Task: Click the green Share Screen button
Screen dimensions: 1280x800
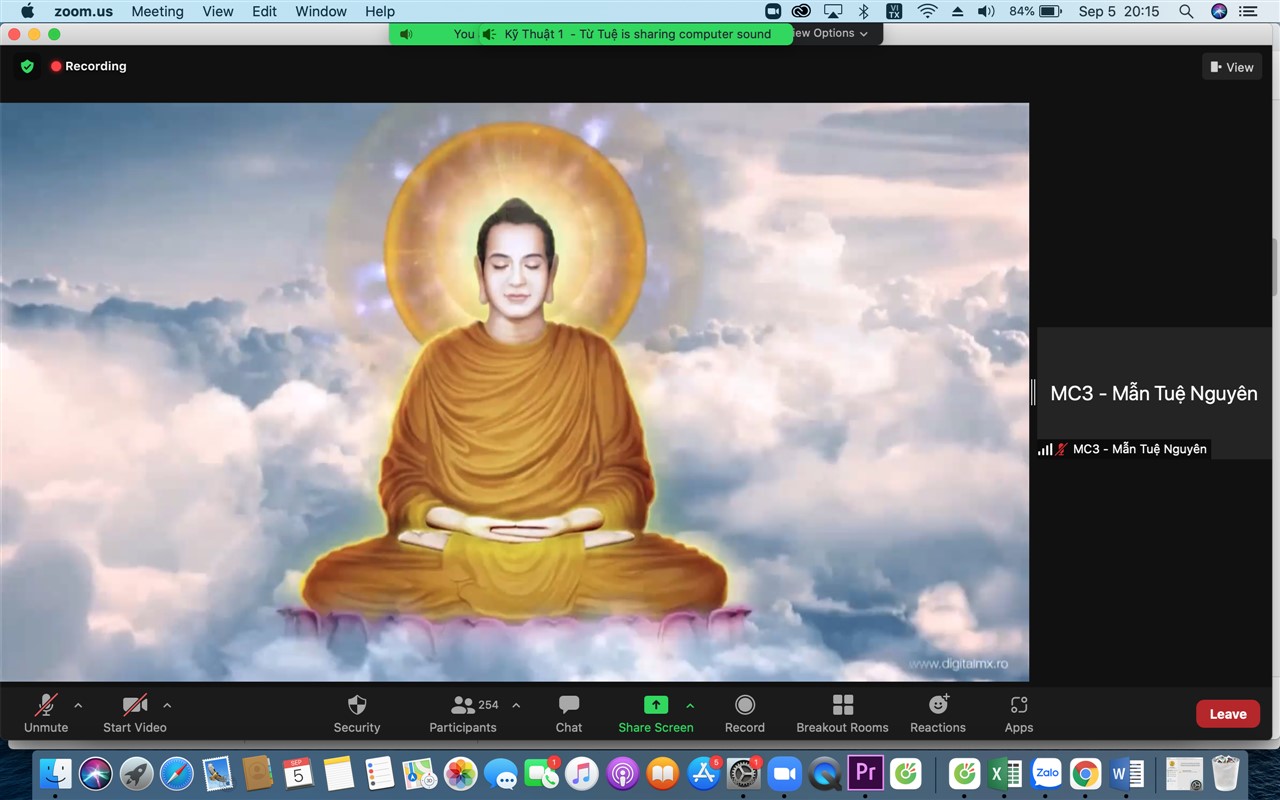Action: (656, 714)
